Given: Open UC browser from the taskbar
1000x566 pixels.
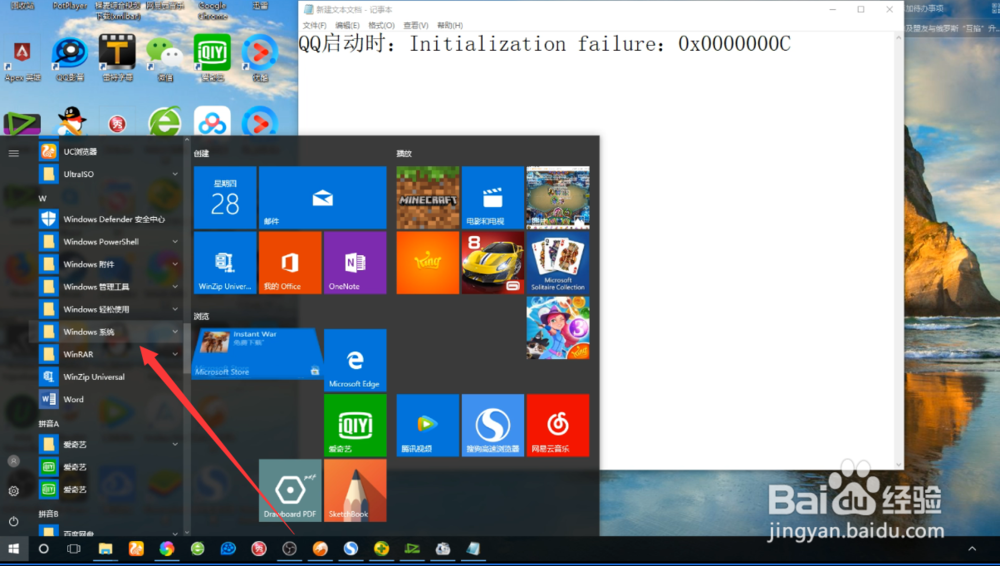Looking at the screenshot, I should [x=136, y=549].
